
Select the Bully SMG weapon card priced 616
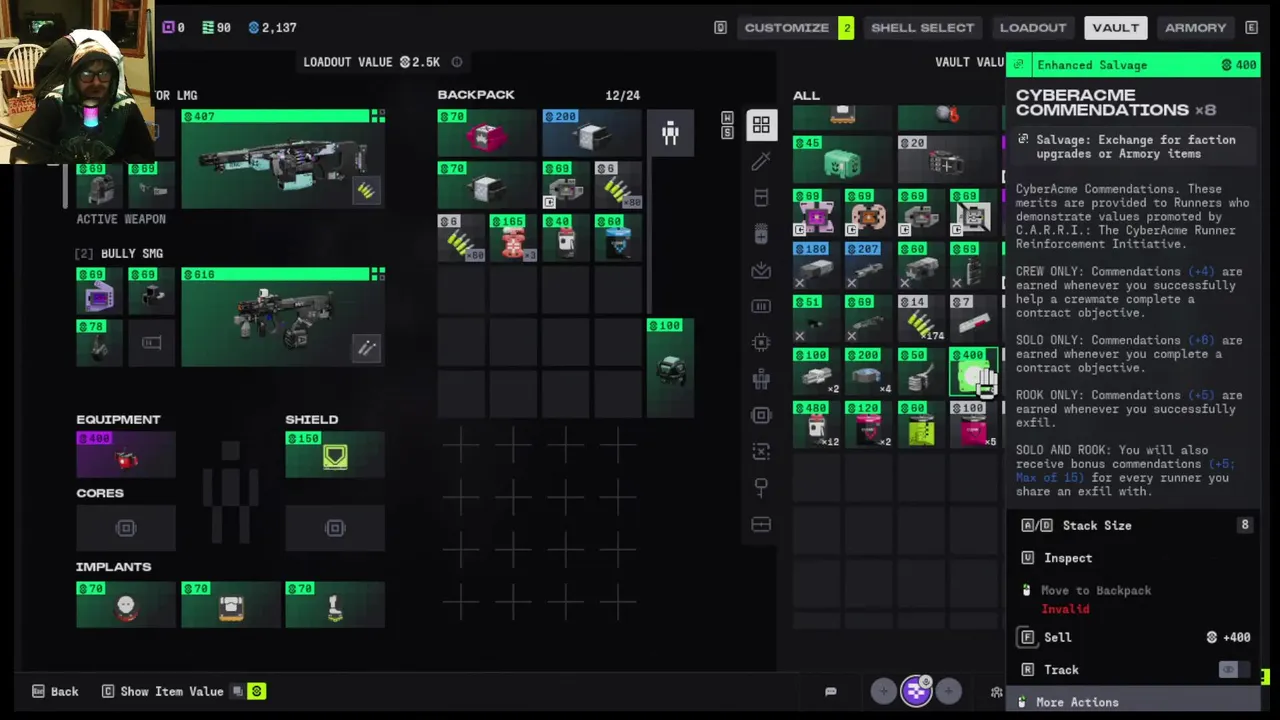283,316
